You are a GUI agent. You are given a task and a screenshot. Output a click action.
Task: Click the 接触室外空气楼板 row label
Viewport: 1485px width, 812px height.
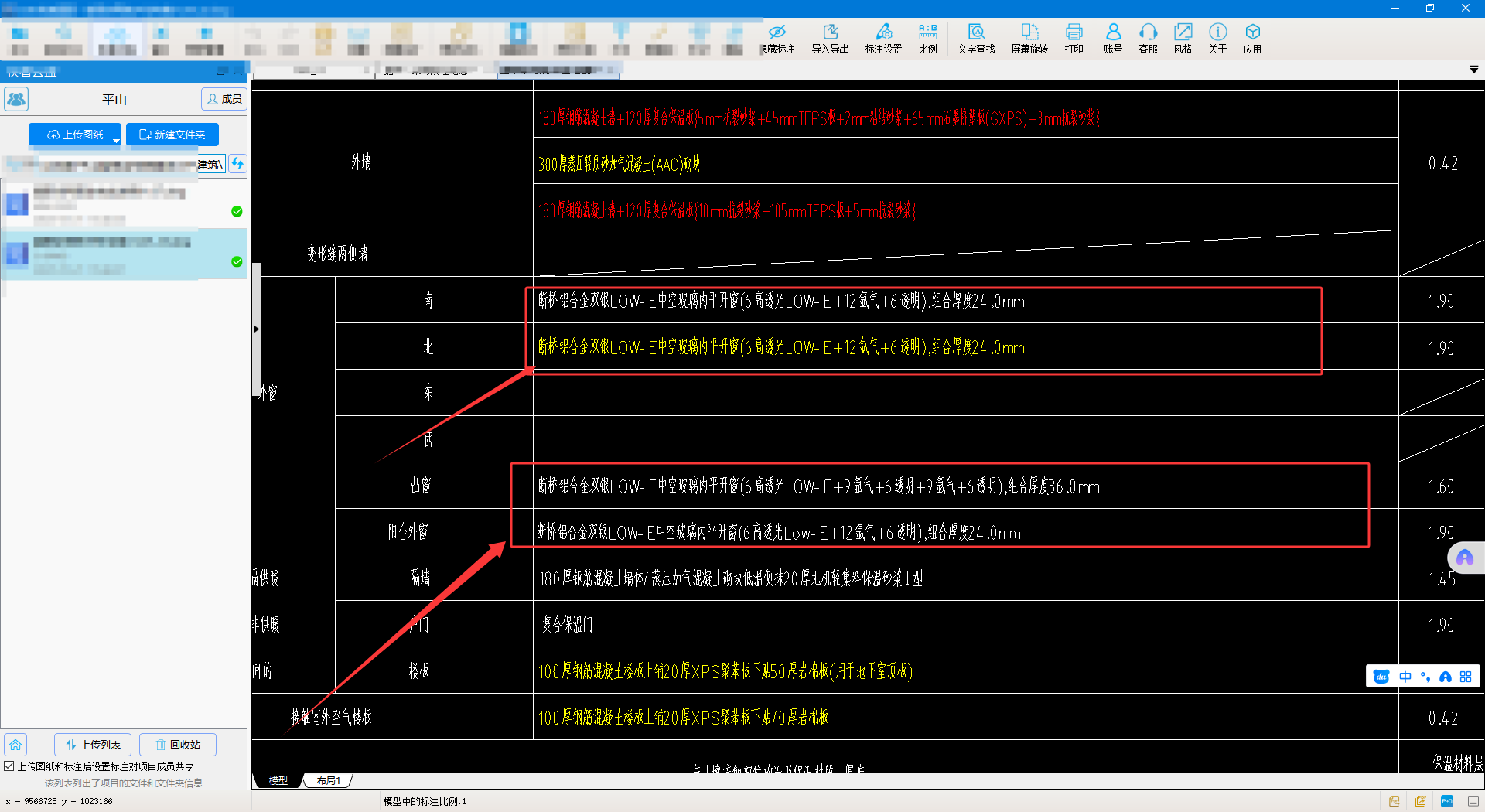(331, 717)
